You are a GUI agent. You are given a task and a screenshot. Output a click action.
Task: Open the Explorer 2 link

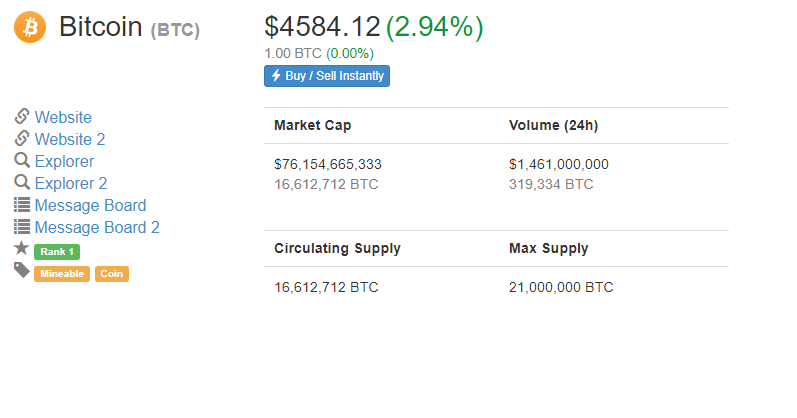(x=71, y=183)
